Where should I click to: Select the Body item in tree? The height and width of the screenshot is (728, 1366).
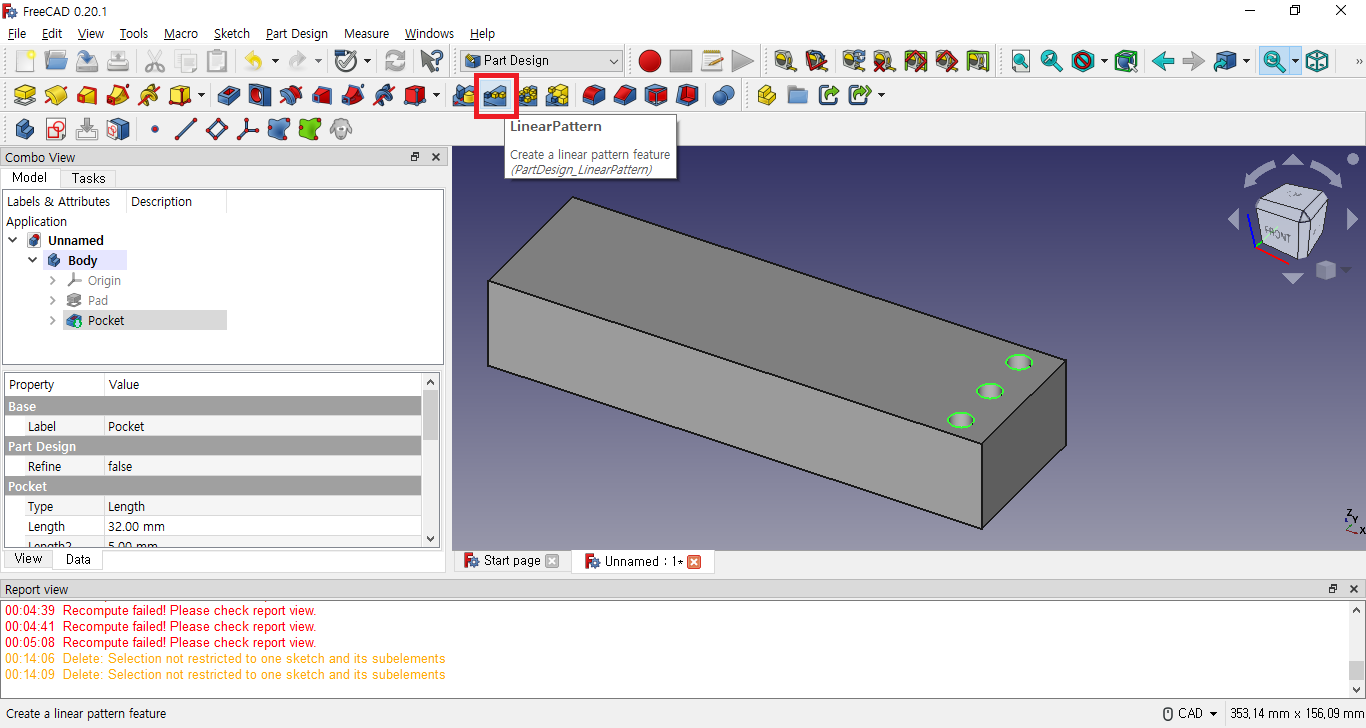coord(83,261)
